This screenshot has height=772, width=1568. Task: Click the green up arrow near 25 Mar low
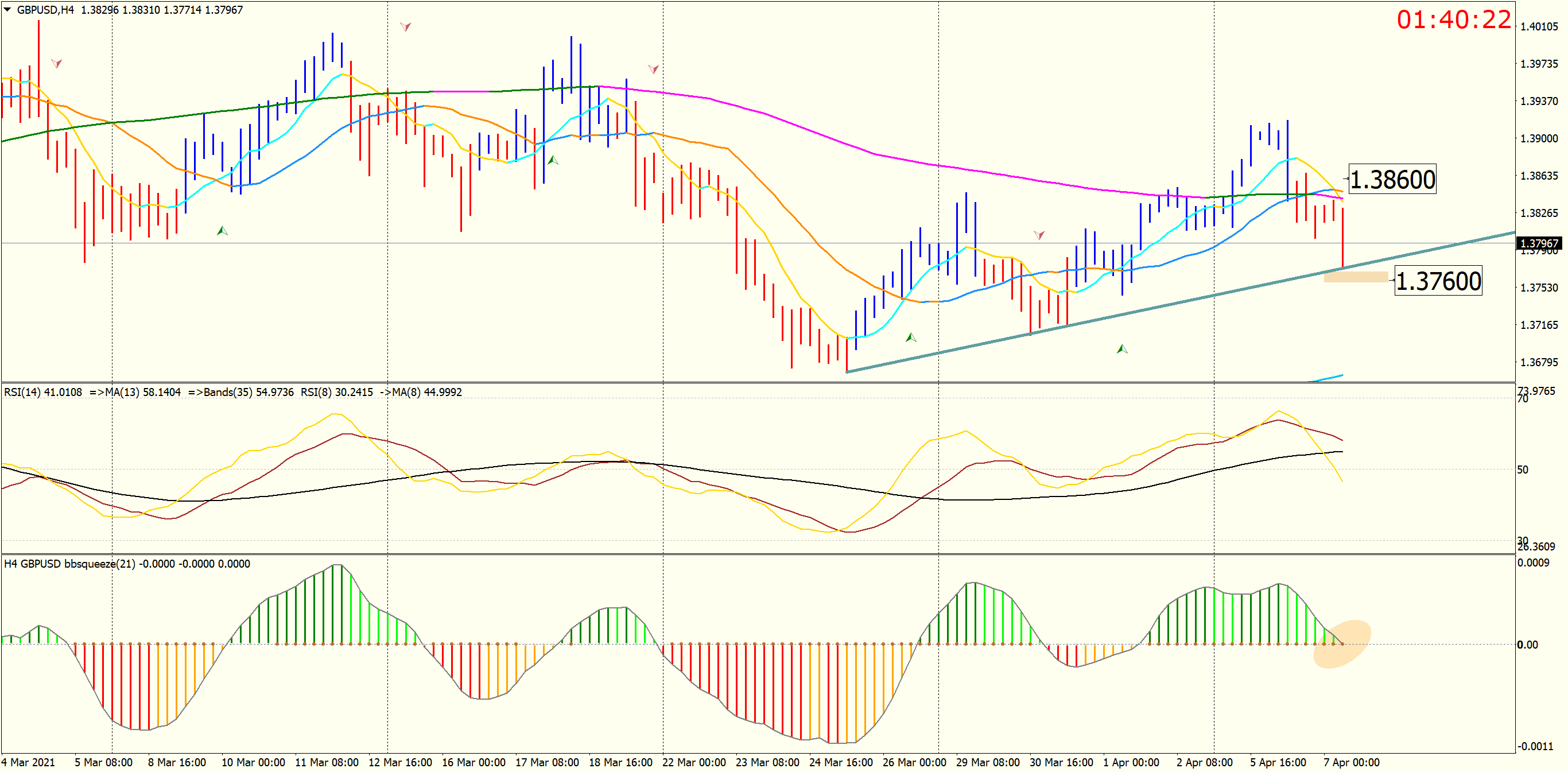(x=911, y=337)
